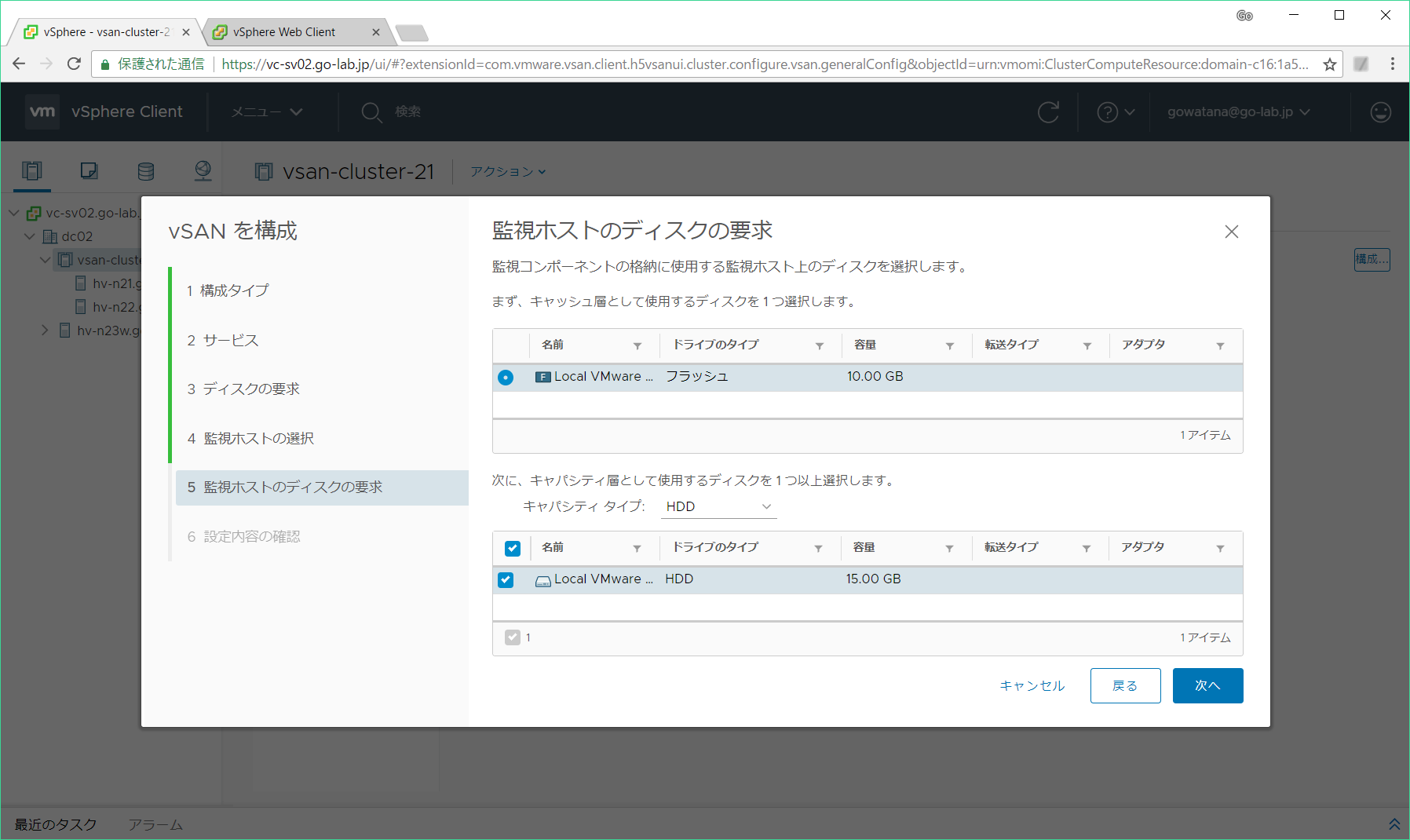1410x840 pixels.
Task: Switch to vSphere - vsan-cluster browser tab
Action: click(x=106, y=32)
